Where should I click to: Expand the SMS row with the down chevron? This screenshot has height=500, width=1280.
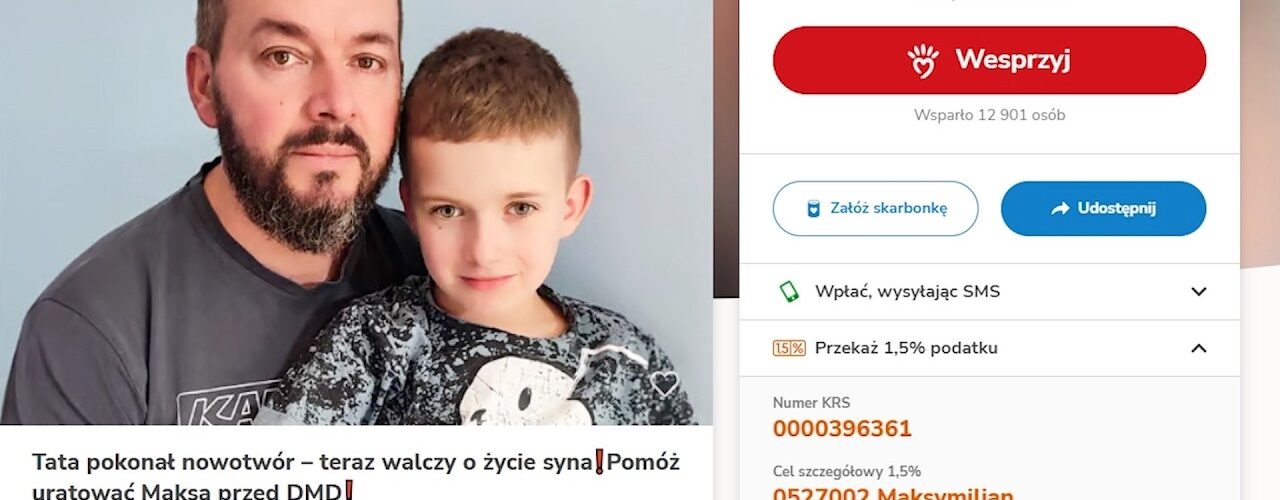[1198, 292]
